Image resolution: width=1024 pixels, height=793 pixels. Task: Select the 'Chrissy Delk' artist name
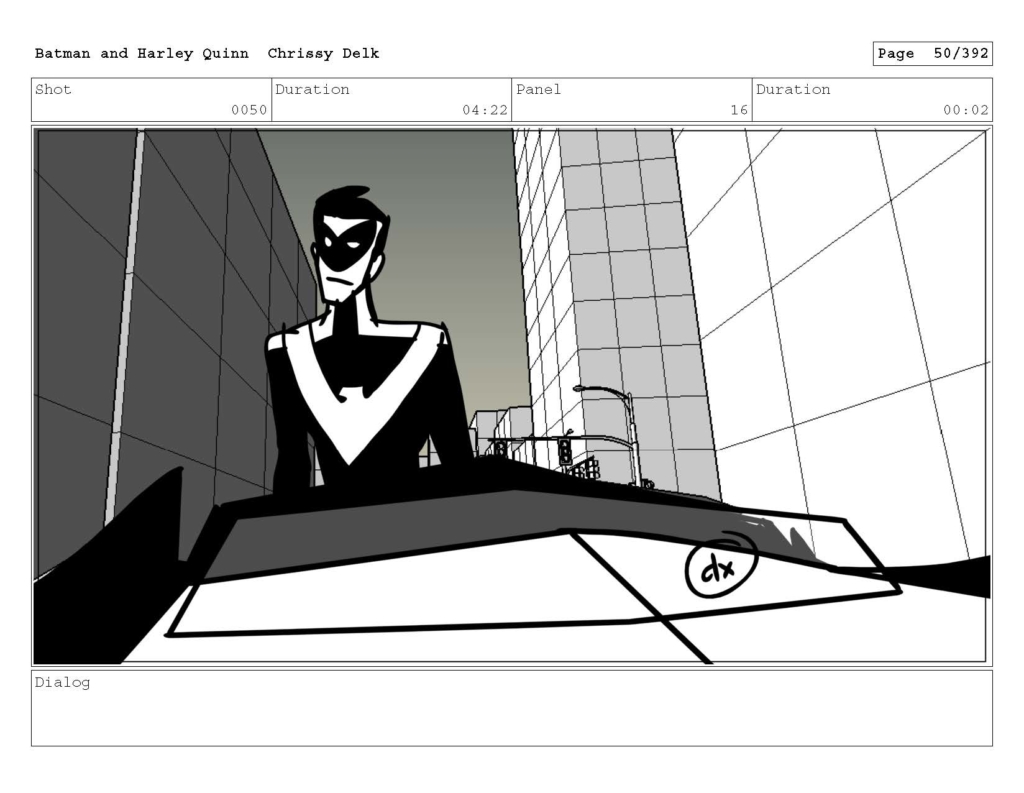pyautogui.click(x=323, y=54)
